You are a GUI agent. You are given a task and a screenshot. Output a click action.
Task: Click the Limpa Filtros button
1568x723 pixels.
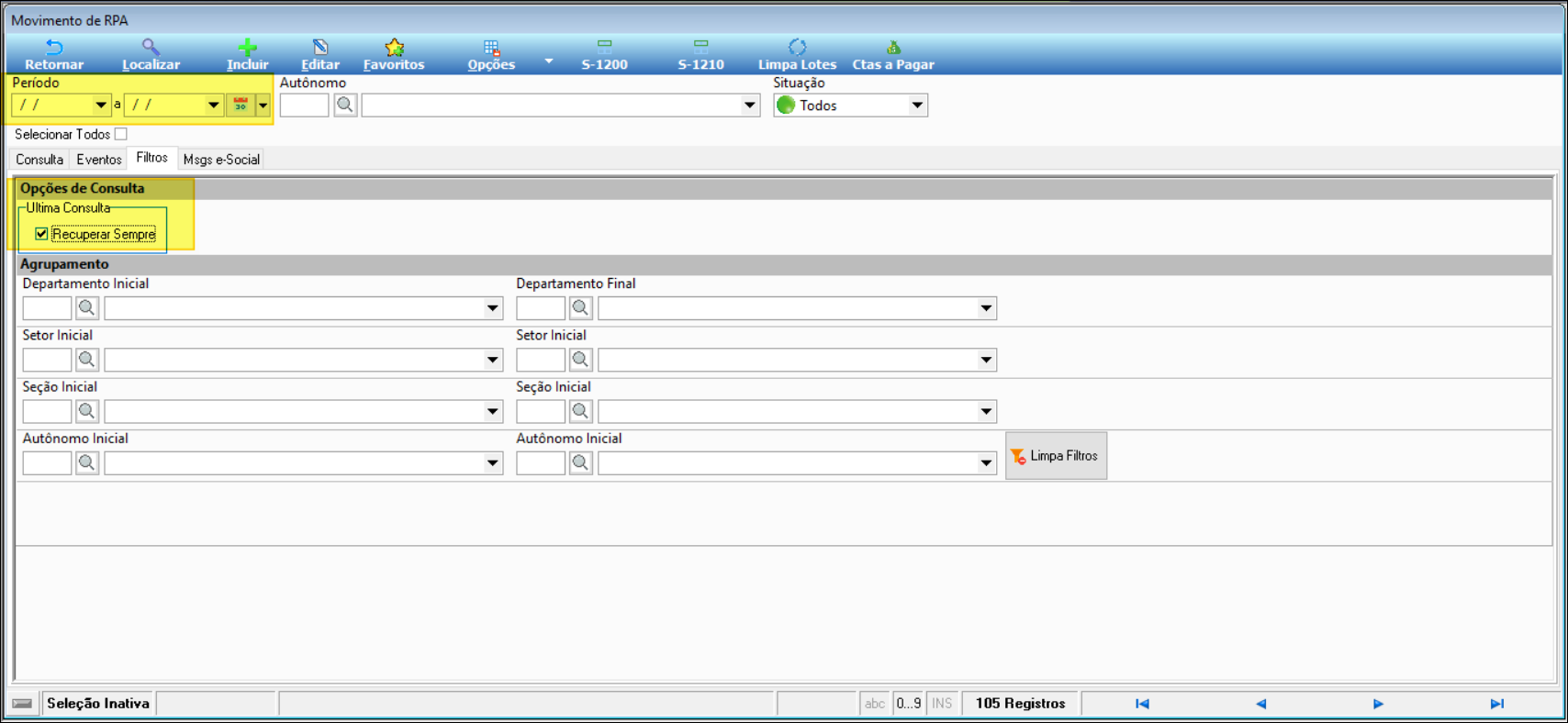1056,456
